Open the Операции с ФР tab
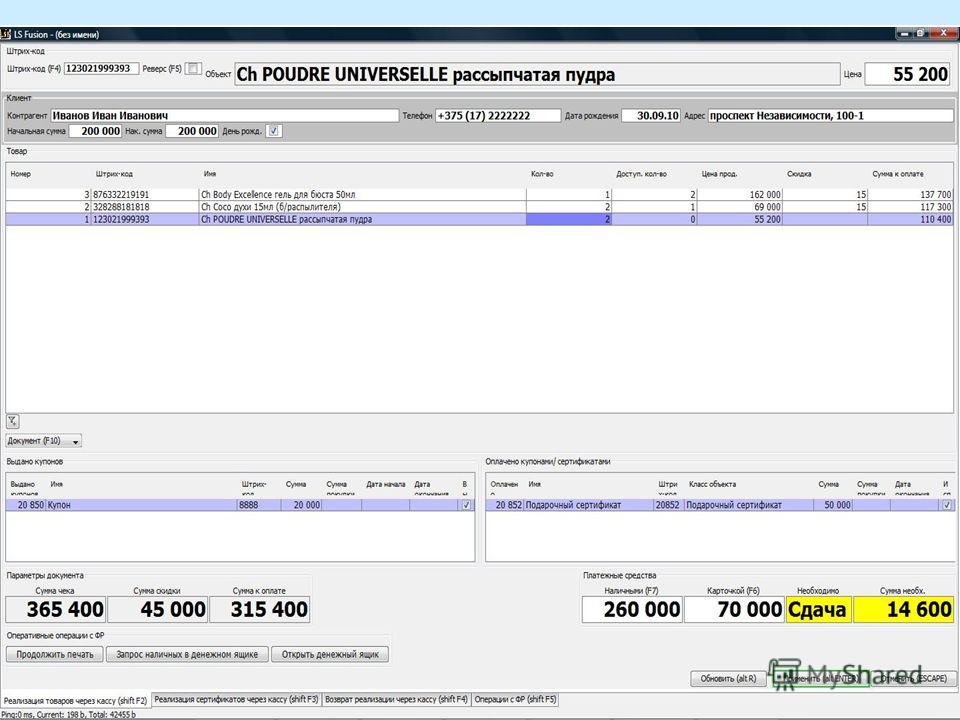Image resolution: width=960 pixels, height=720 pixels. (516, 699)
